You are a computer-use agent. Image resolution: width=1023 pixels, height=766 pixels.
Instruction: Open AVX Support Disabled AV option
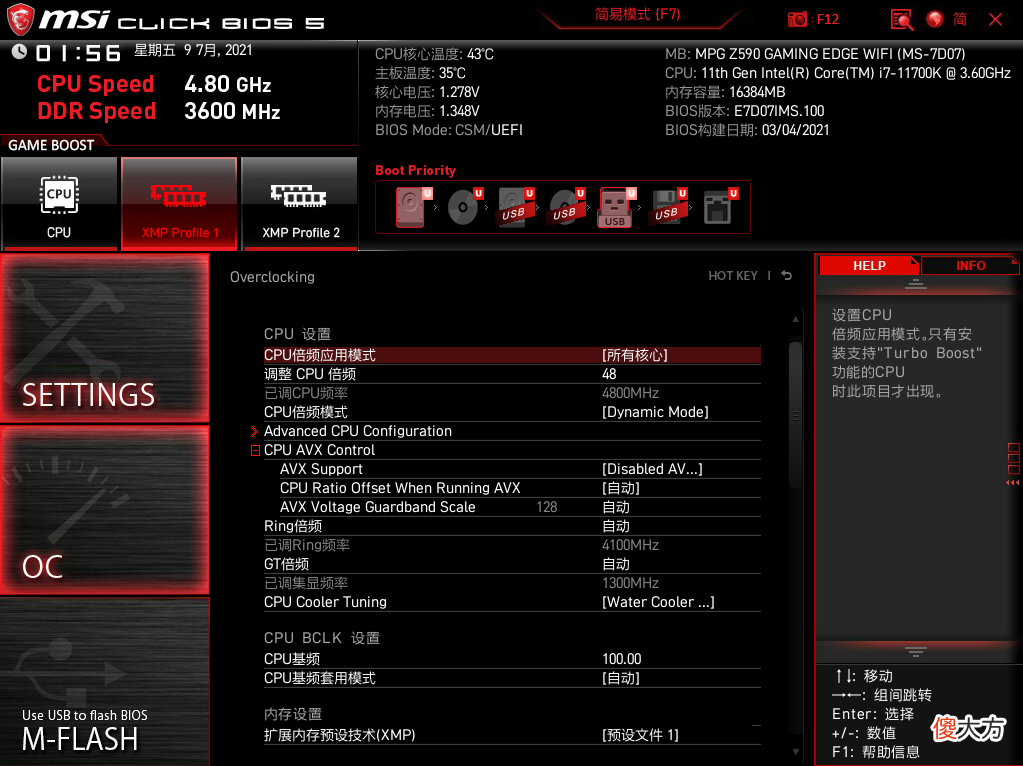[652, 469]
